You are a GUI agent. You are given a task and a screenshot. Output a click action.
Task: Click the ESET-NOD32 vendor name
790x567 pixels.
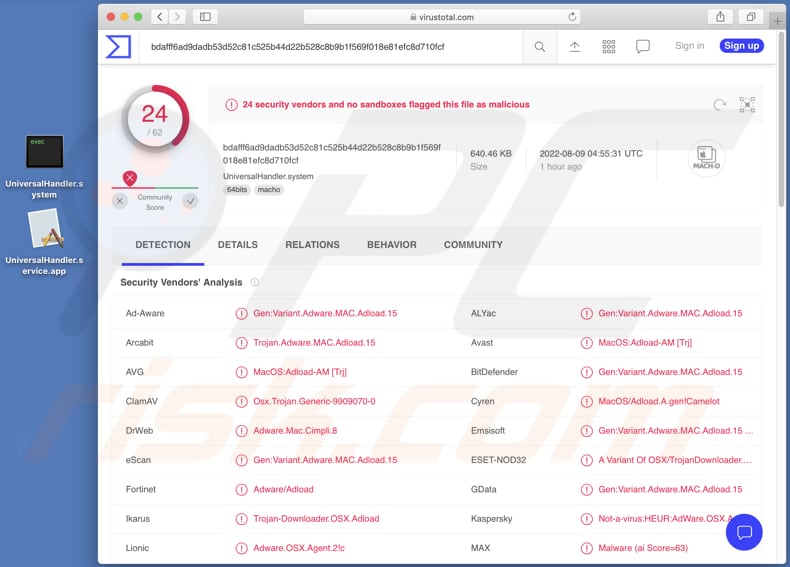498,460
